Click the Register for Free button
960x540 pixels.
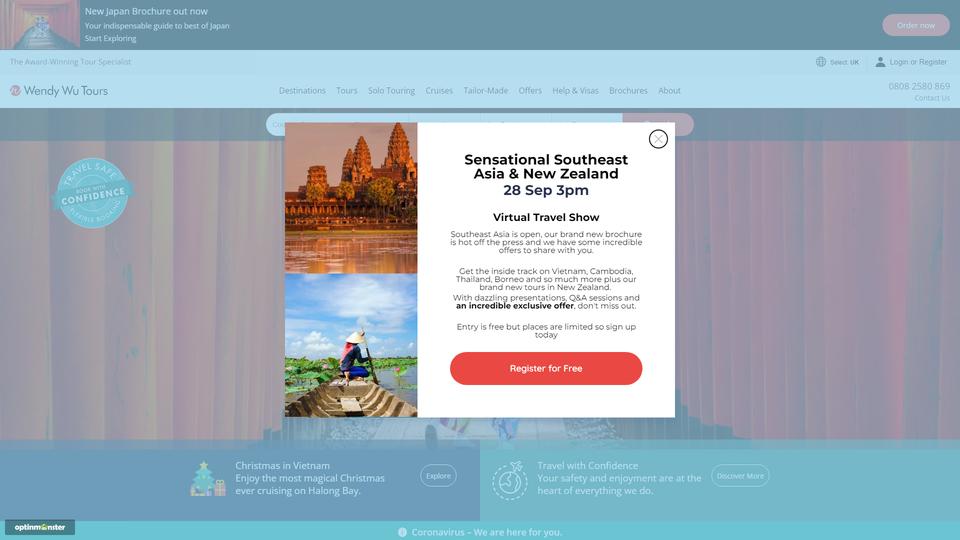coord(546,369)
